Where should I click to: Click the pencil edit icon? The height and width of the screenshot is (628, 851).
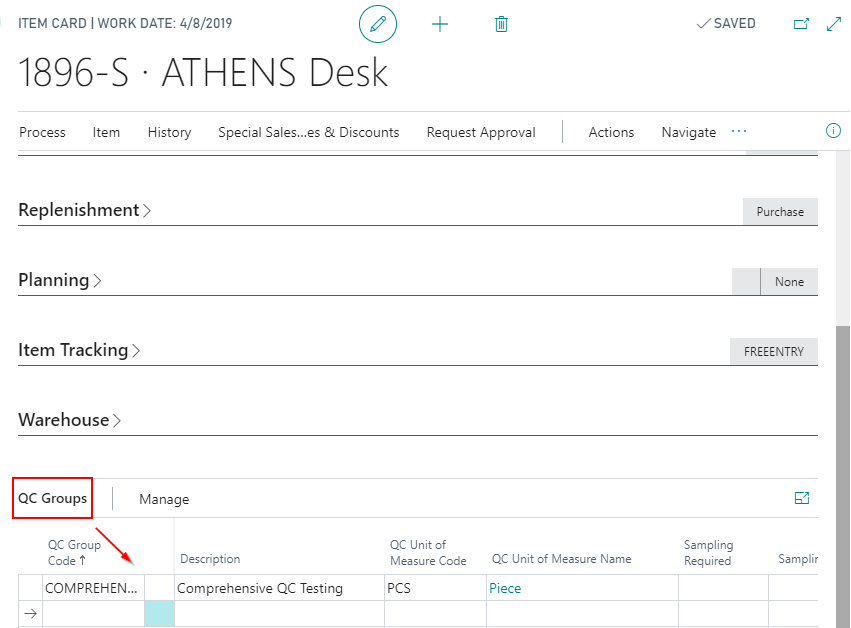pyautogui.click(x=378, y=24)
